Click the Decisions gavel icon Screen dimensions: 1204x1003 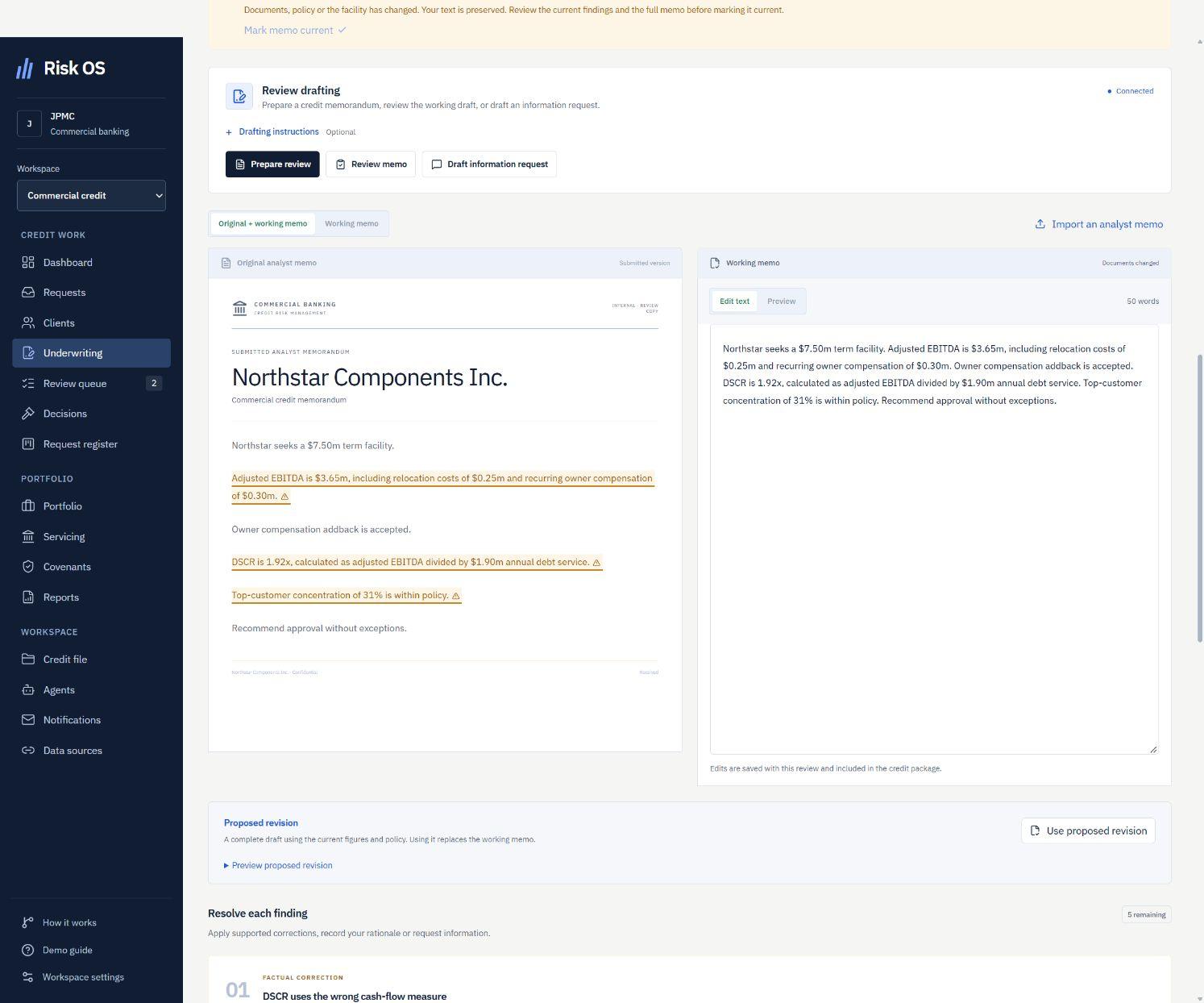click(x=28, y=414)
